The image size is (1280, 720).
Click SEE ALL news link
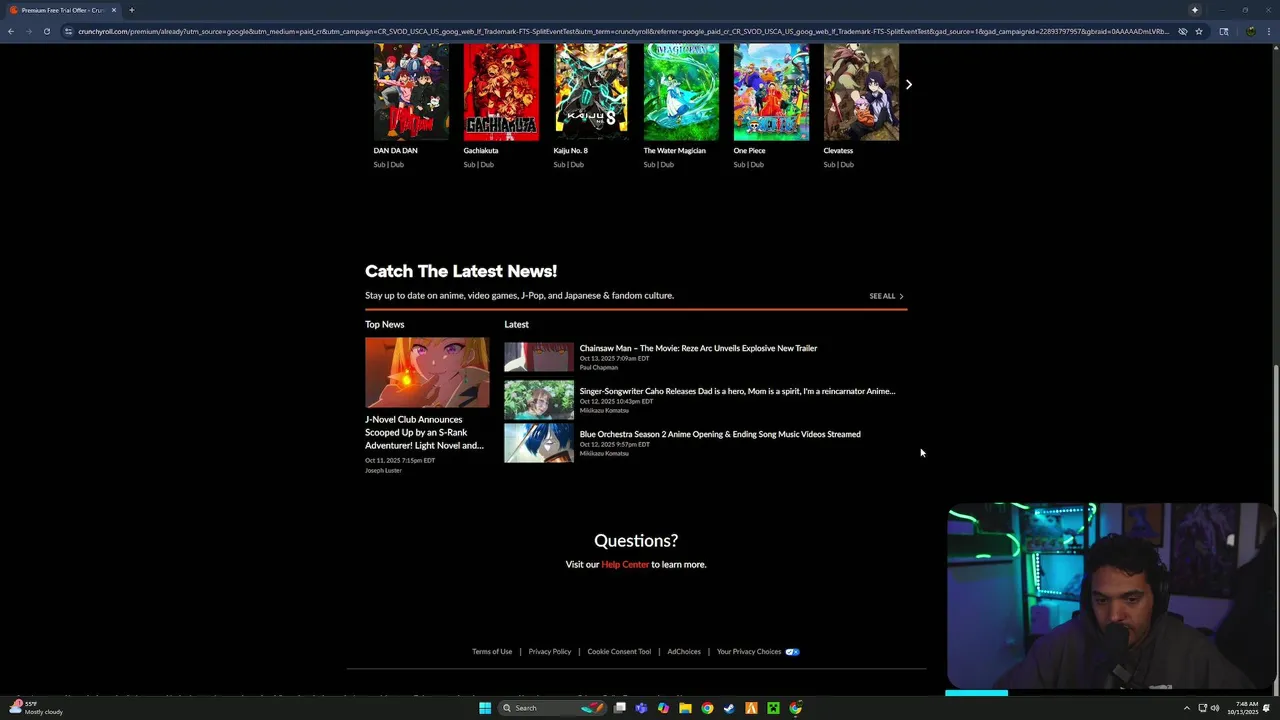click(x=886, y=296)
